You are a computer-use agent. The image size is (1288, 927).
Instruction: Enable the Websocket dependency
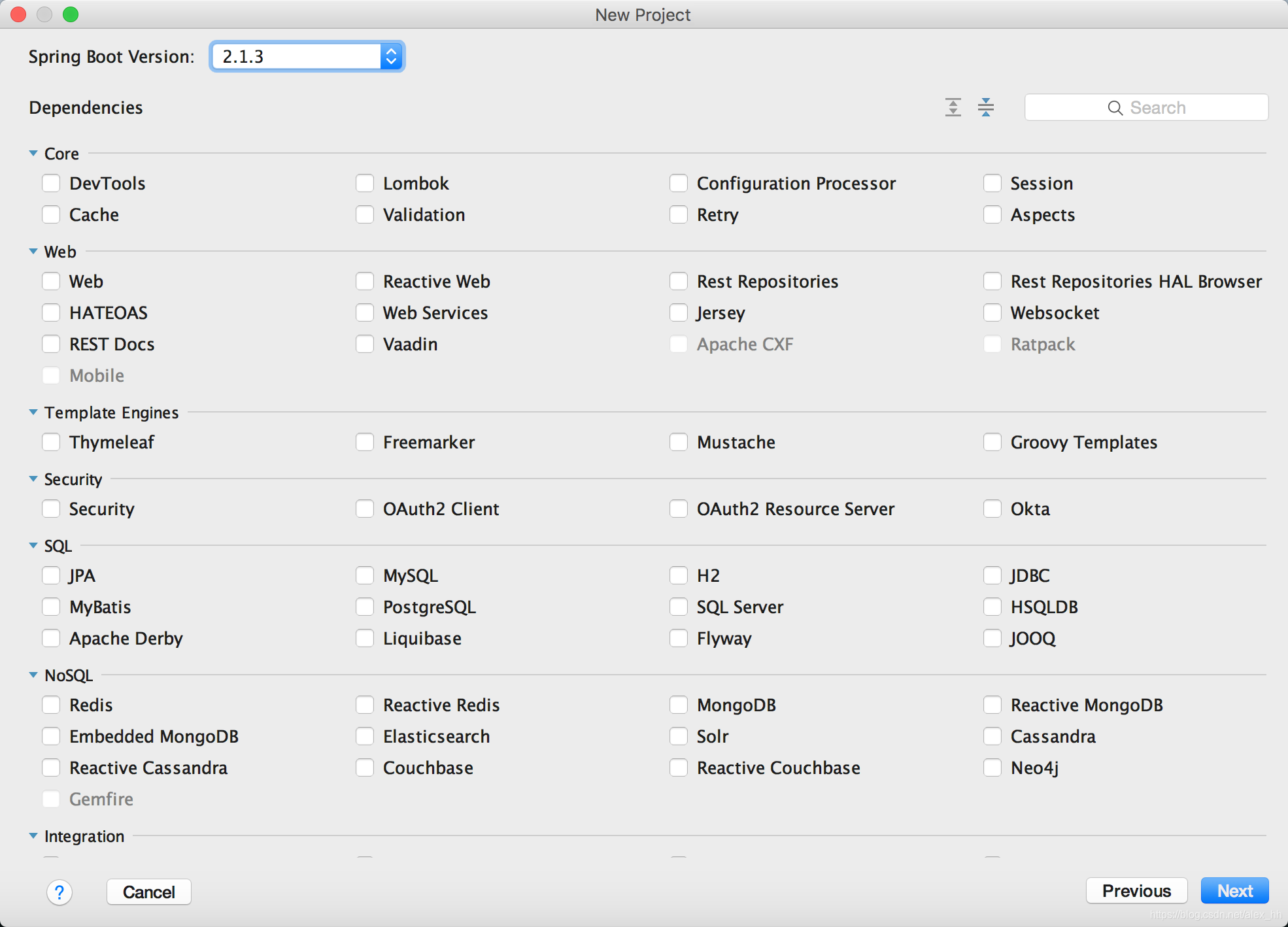tap(992, 312)
